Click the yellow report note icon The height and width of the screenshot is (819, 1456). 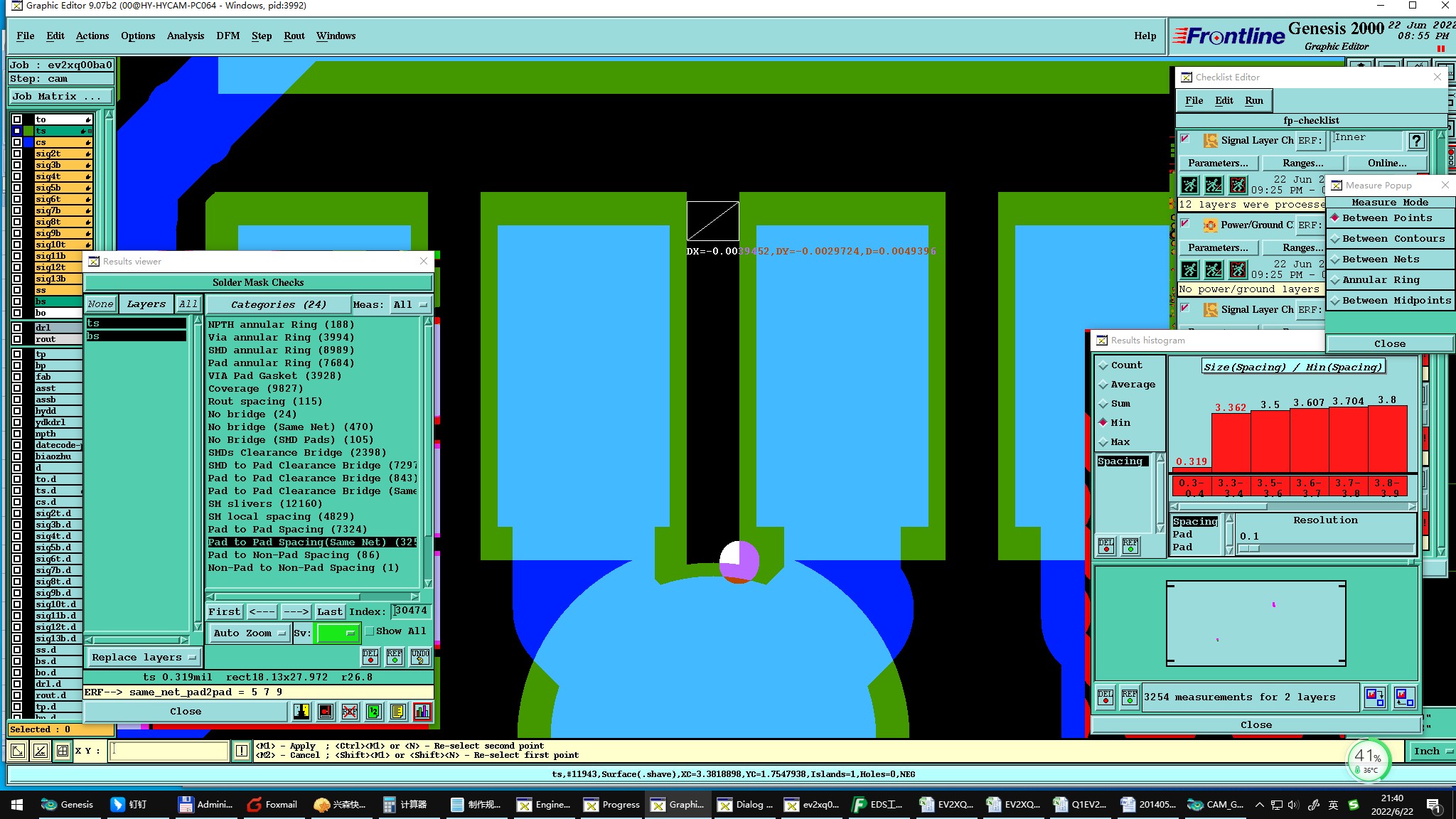coord(398,712)
